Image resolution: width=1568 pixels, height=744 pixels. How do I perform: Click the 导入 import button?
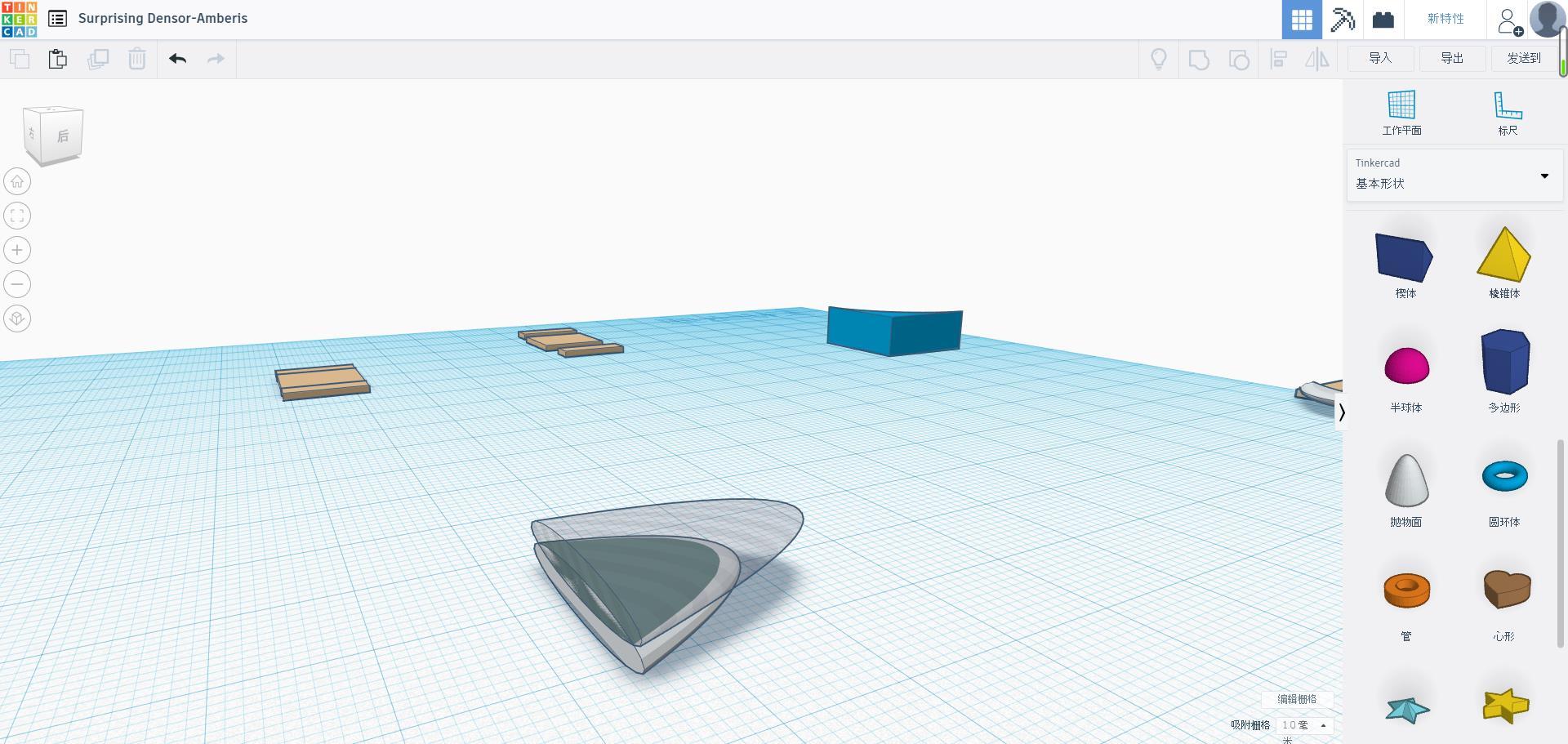point(1380,58)
